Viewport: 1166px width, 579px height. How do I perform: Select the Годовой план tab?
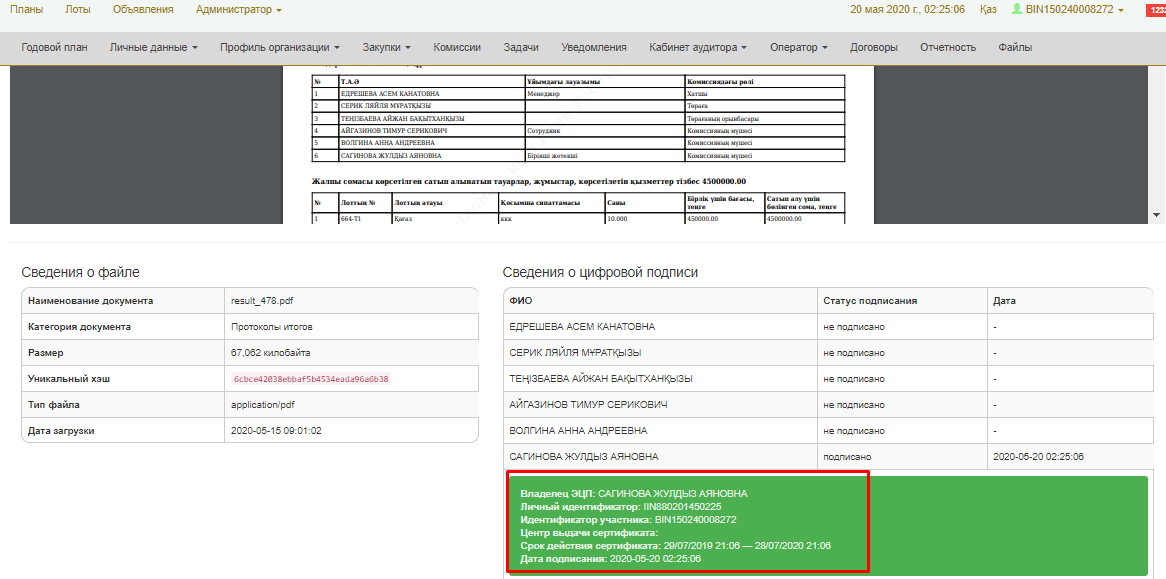(54, 47)
